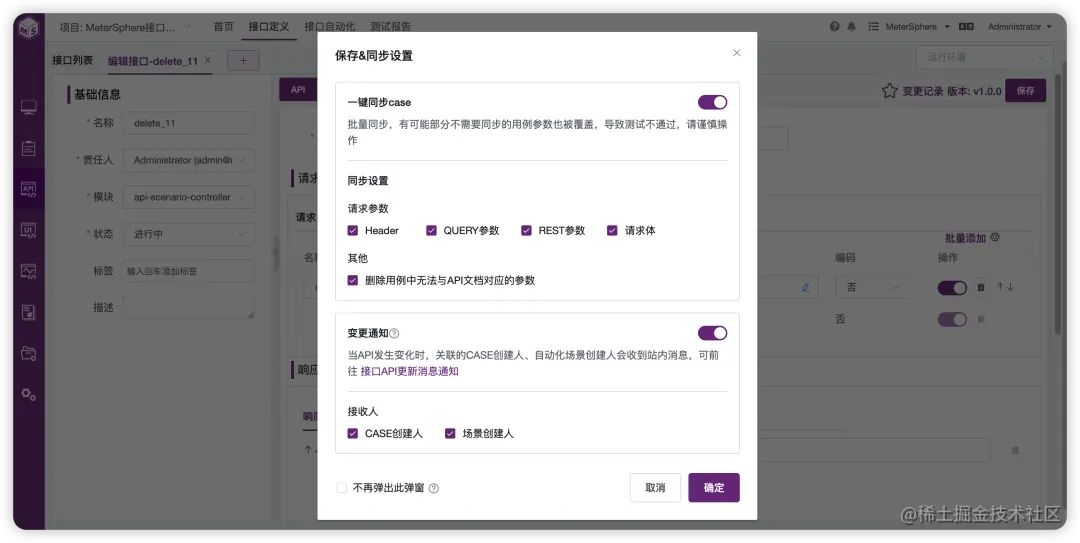Uncheck 删除用例中无法与API文档对应的参数
Viewport: 1080px width, 543px height.
[353, 280]
